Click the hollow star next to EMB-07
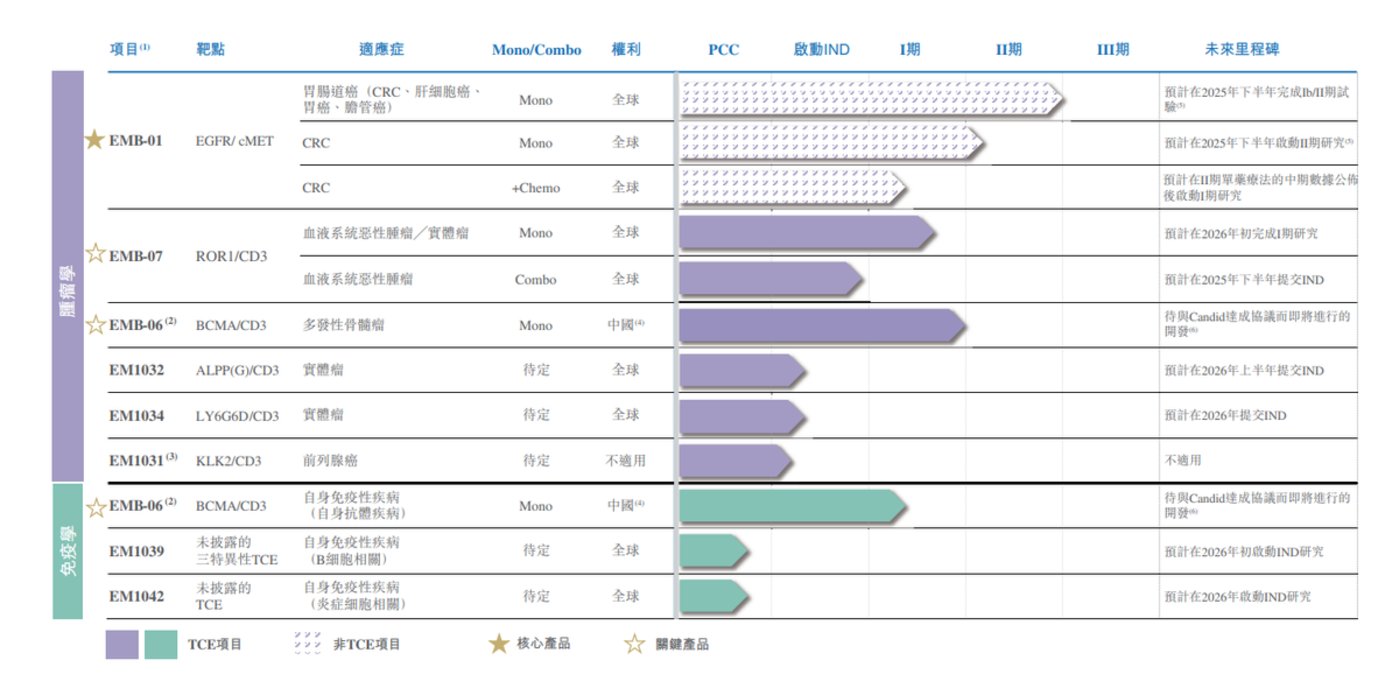1399x681 pixels. point(95,254)
